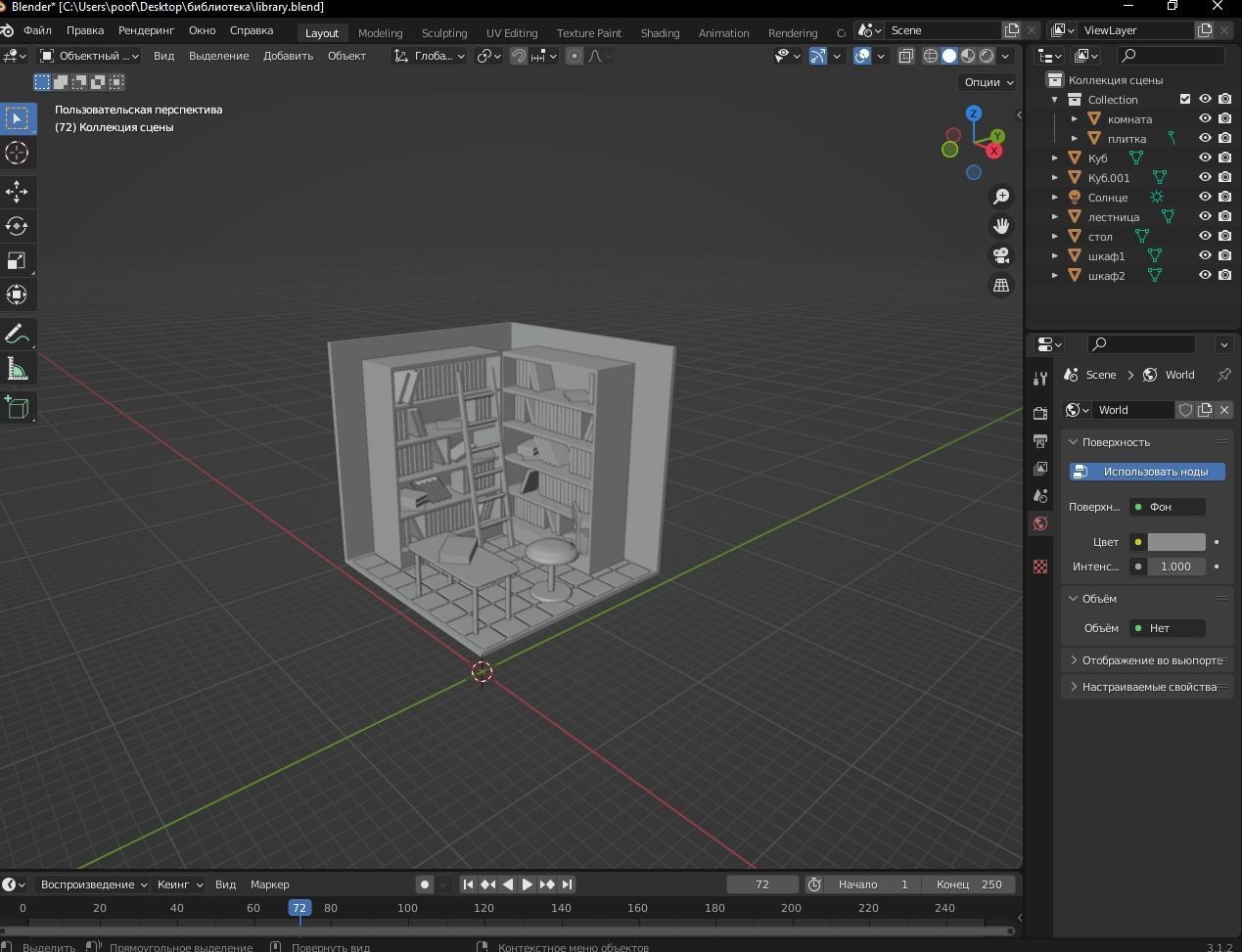Open the Файл menu
This screenshot has height=952, width=1242.
click(37, 30)
